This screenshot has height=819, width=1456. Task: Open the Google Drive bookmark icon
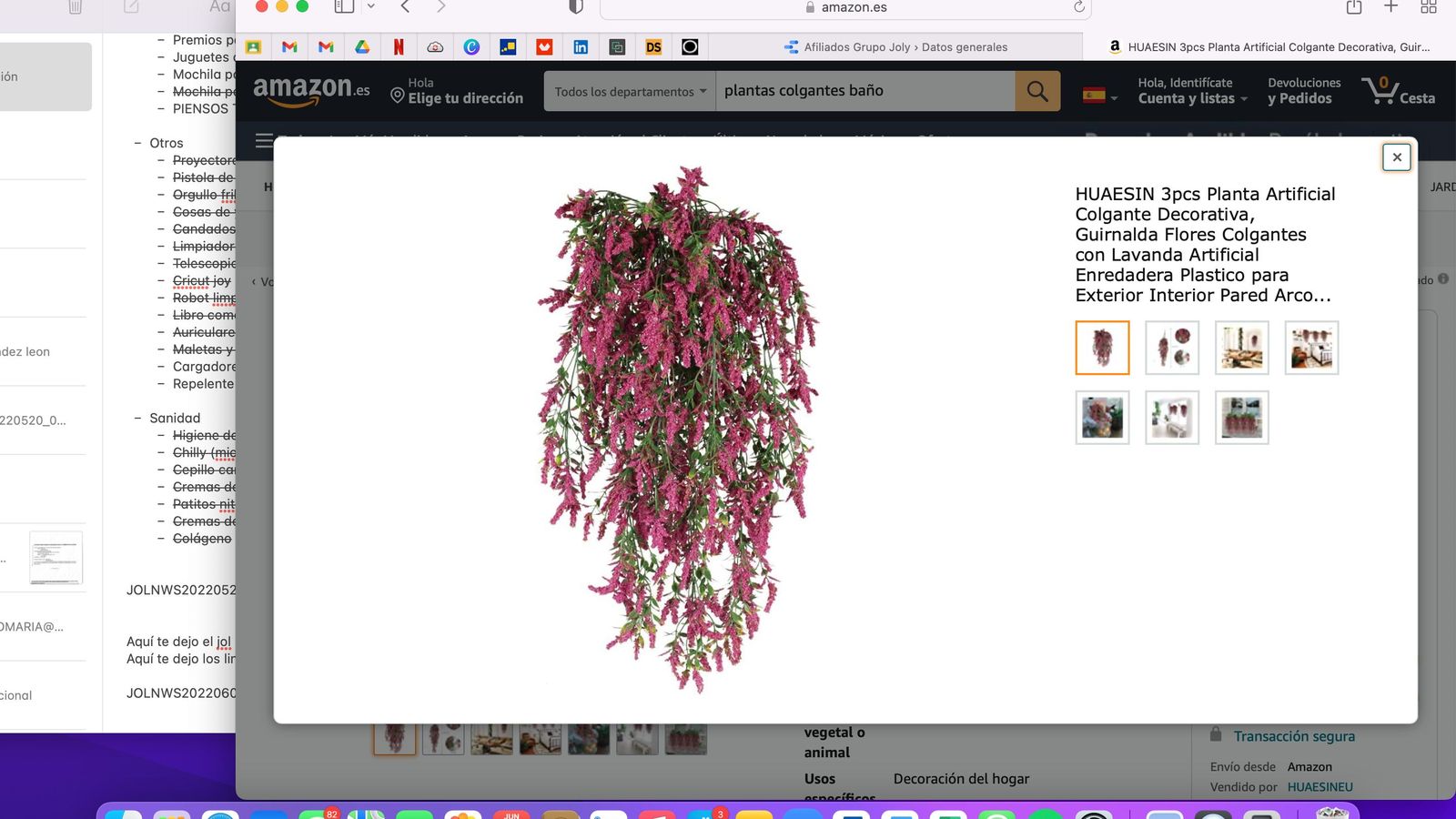coord(362,46)
